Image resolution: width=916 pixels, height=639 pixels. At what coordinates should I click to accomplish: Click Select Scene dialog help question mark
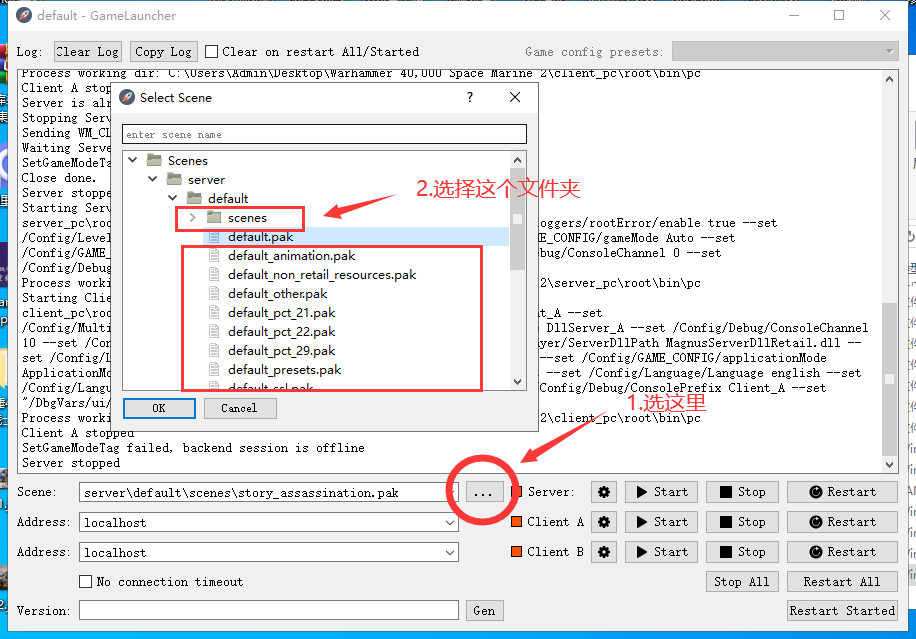(x=470, y=98)
